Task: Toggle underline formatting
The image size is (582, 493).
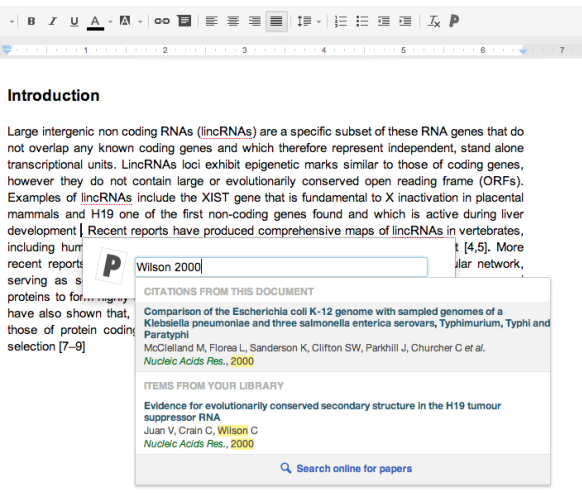Action: pos(74,21)
